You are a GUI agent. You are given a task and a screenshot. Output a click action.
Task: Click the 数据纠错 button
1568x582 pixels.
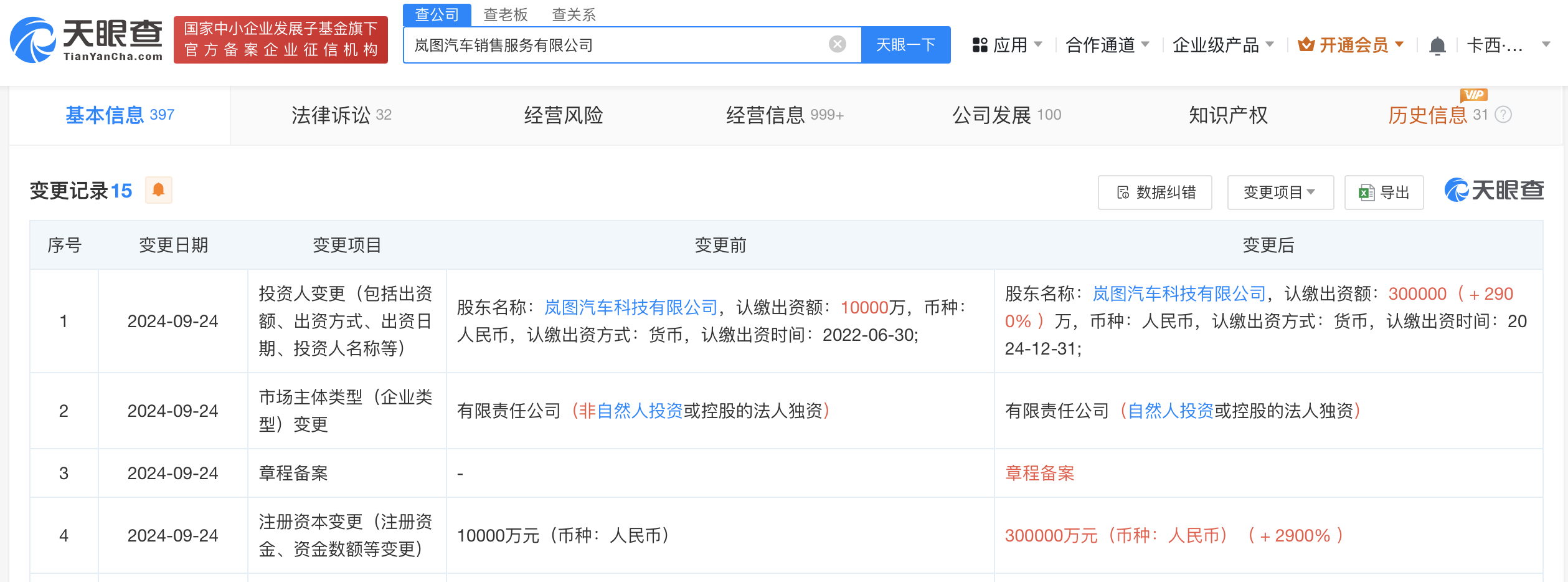[1155, 193]
